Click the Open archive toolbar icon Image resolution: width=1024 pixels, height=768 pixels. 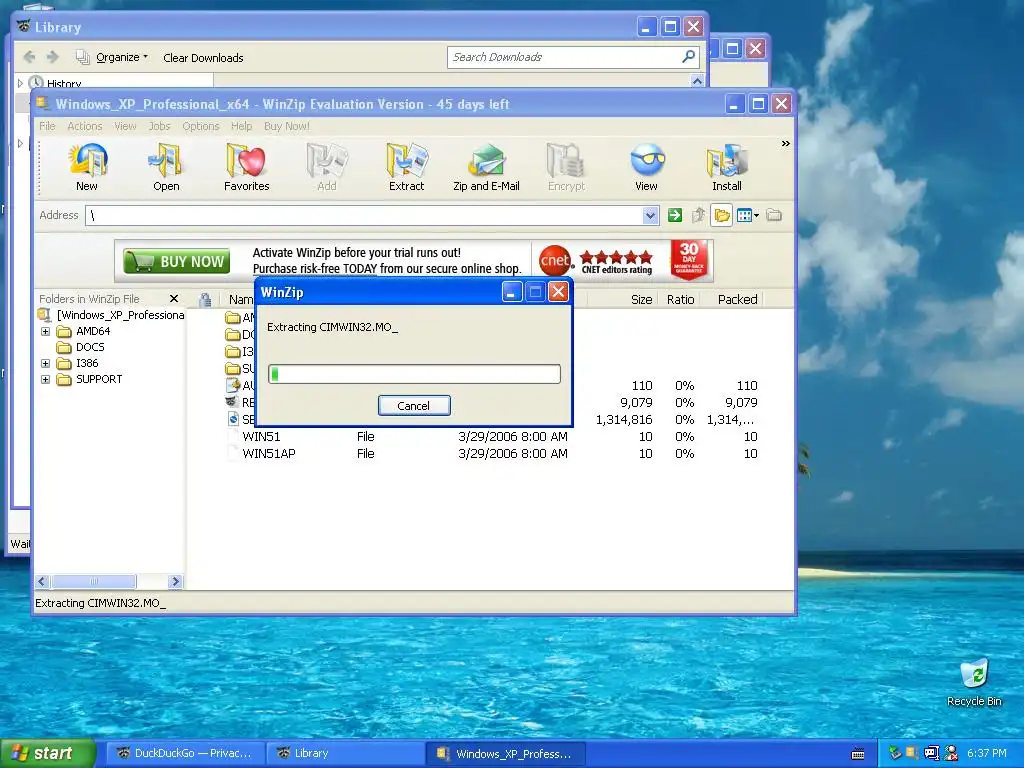(166, 167)
